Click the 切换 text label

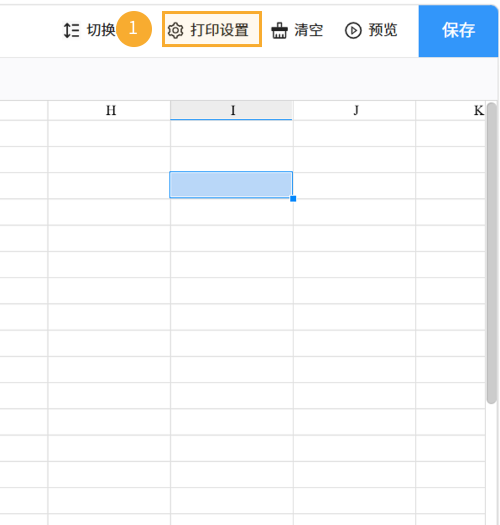pyautogui.click(x=101, y=30)
